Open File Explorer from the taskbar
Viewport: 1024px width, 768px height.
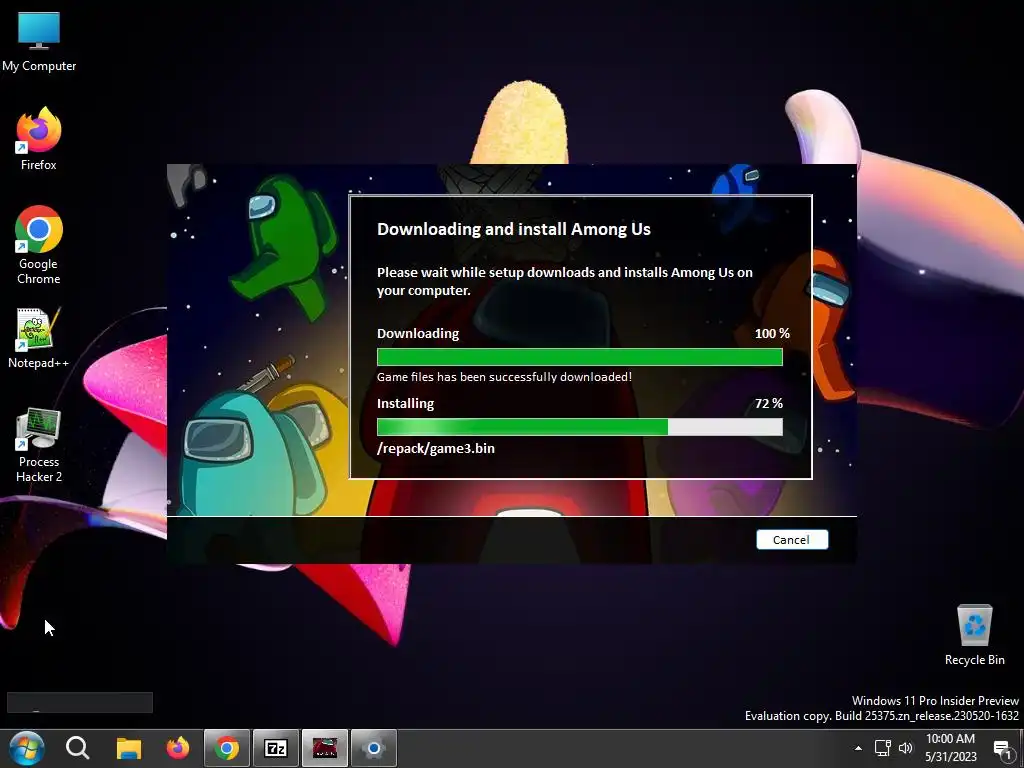tap(129, 748)
